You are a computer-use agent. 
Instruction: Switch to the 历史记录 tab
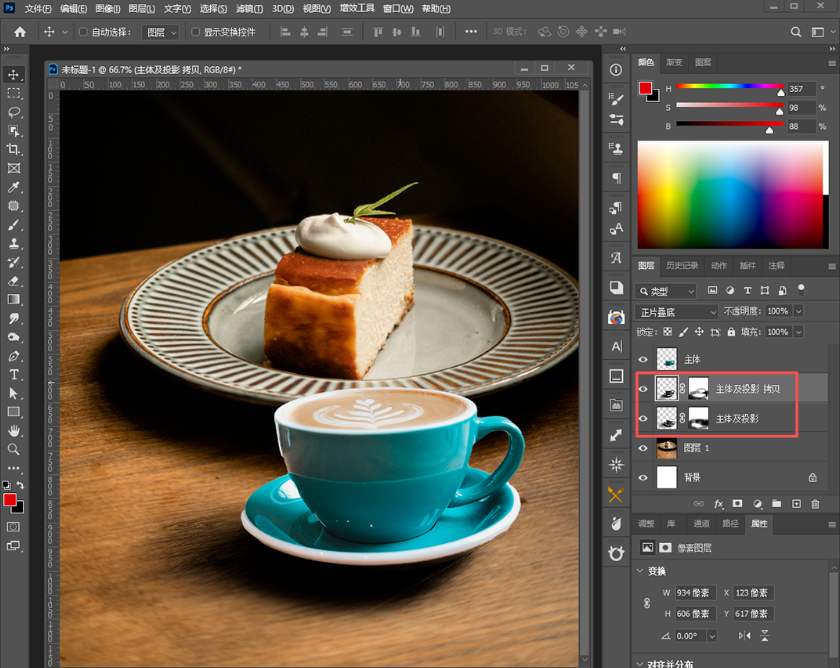[681, 266]
